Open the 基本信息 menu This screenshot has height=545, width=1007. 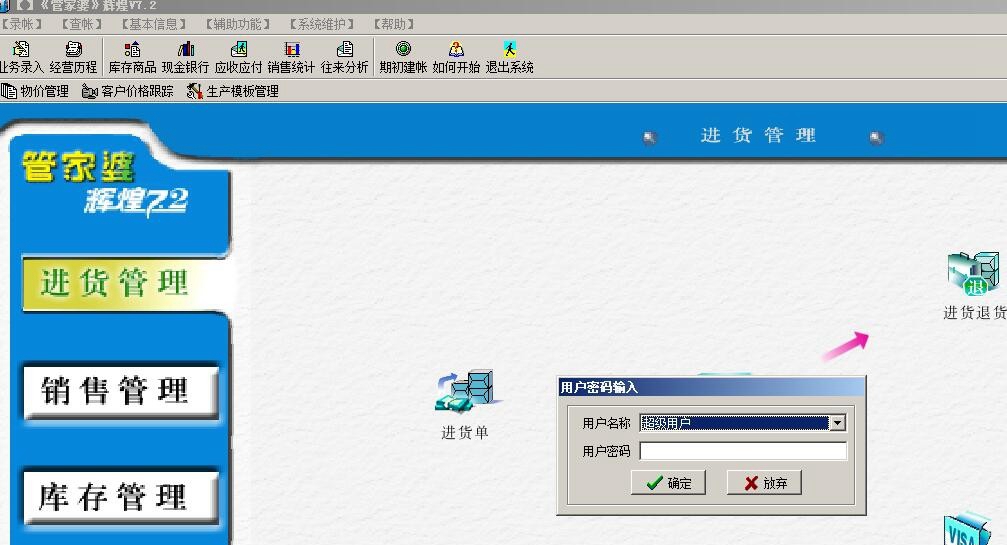coord(154,24)
